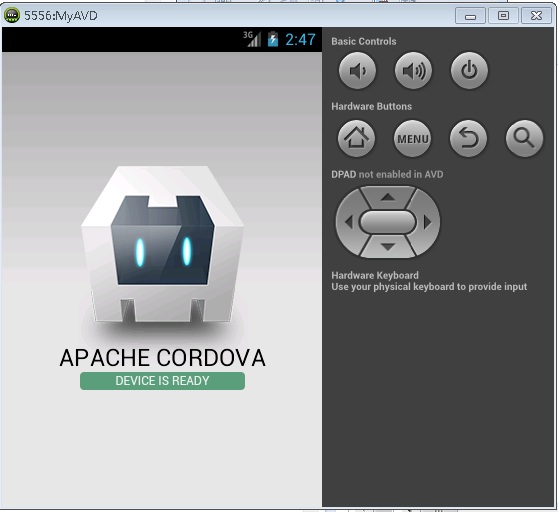Click the DPAD down arrow
Viewport: 558px width, 512px height.
pyautogui.click(x=388, y=246)
